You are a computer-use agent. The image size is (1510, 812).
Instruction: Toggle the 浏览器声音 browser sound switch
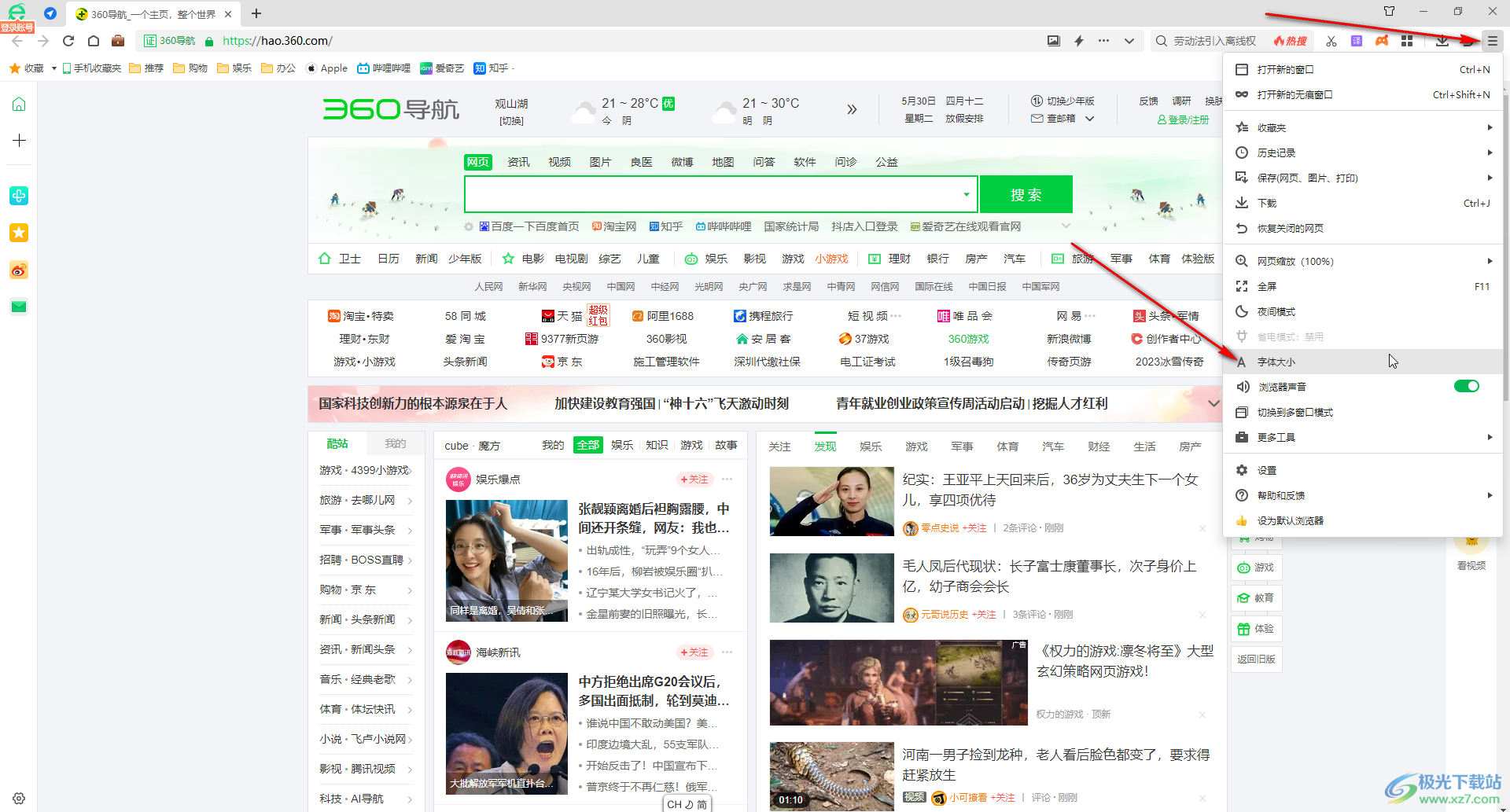click(1467, 386)
